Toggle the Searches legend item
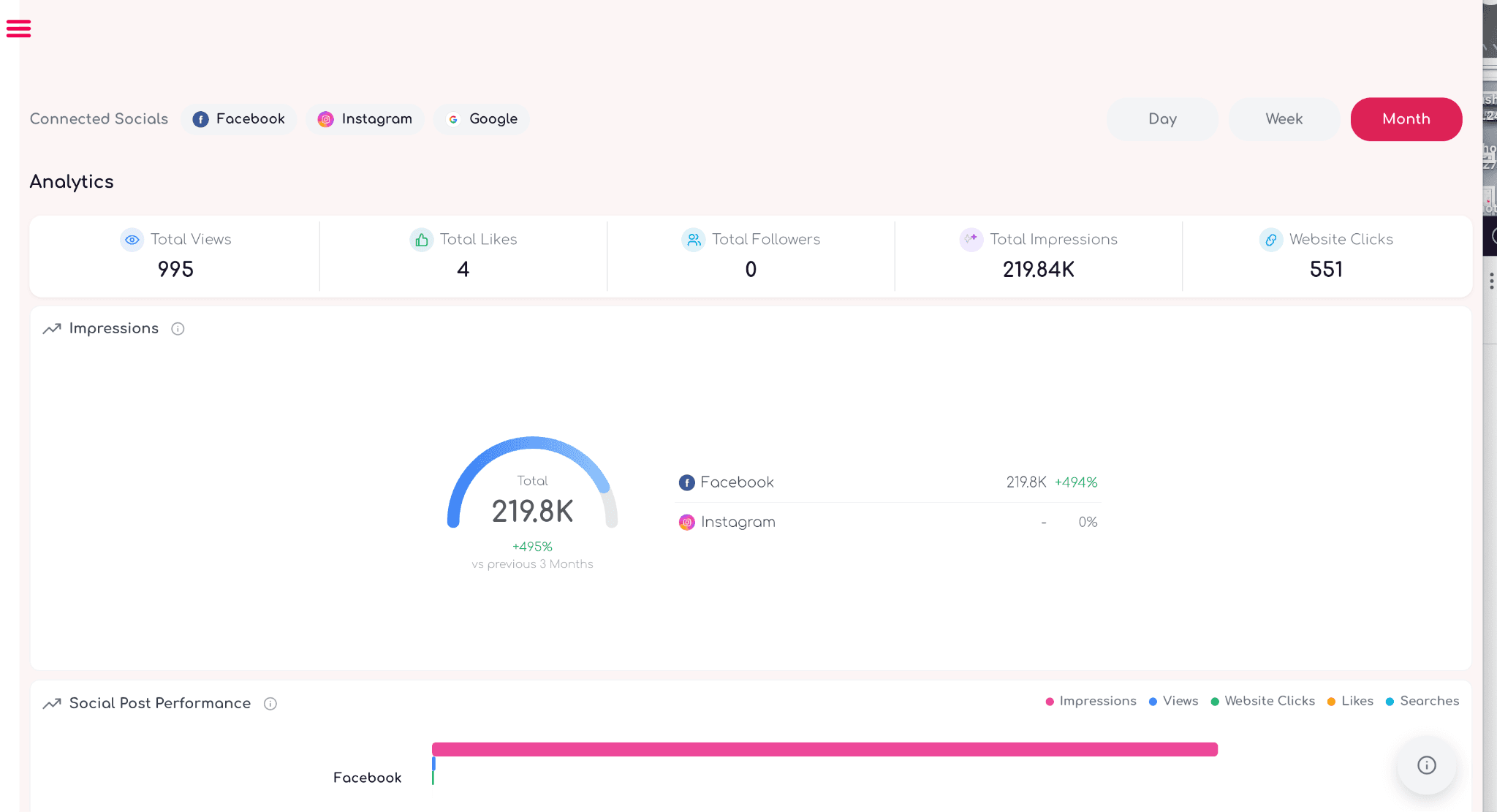1497x812 pixels. (x=1422, y=701)
